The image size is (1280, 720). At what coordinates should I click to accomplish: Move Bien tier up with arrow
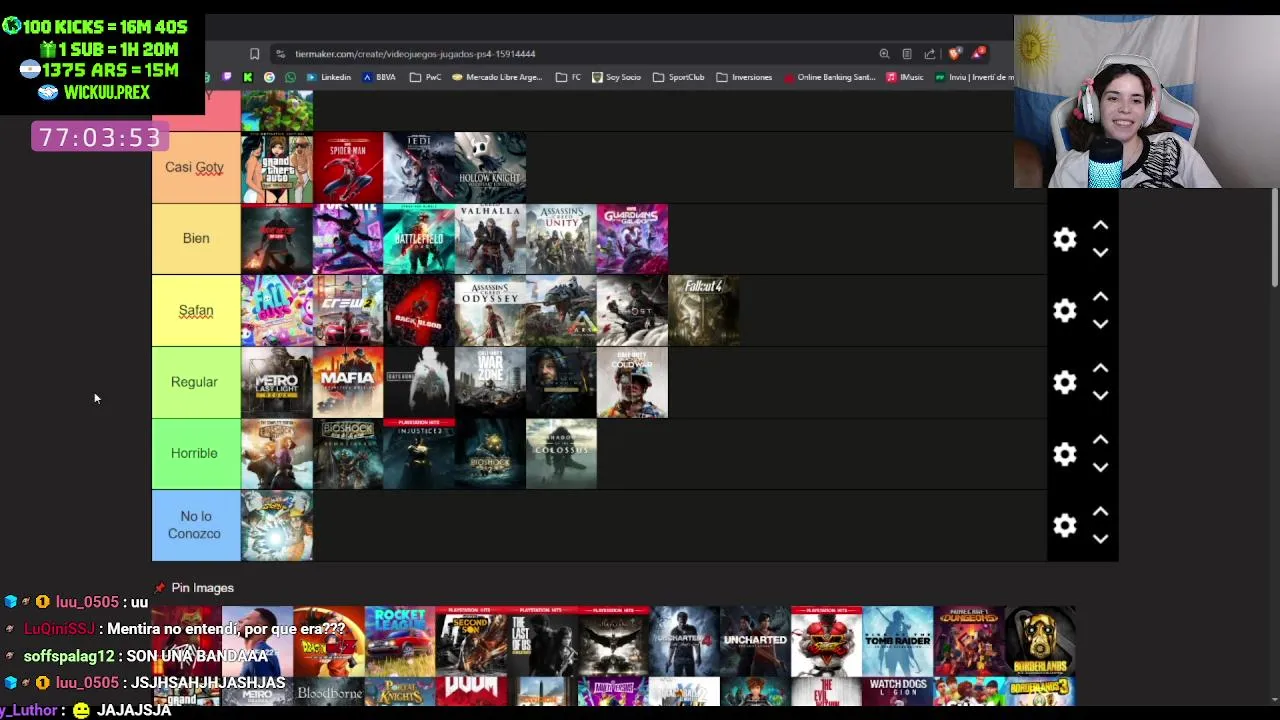point(1100,226)
